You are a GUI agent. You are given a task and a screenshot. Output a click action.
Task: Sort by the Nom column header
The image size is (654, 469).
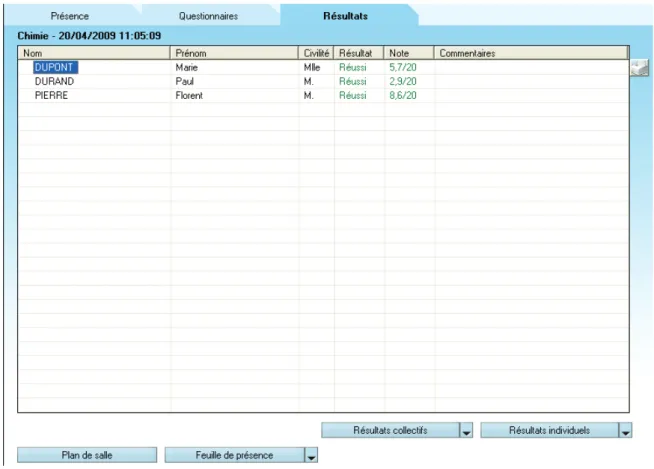[94, 53]
